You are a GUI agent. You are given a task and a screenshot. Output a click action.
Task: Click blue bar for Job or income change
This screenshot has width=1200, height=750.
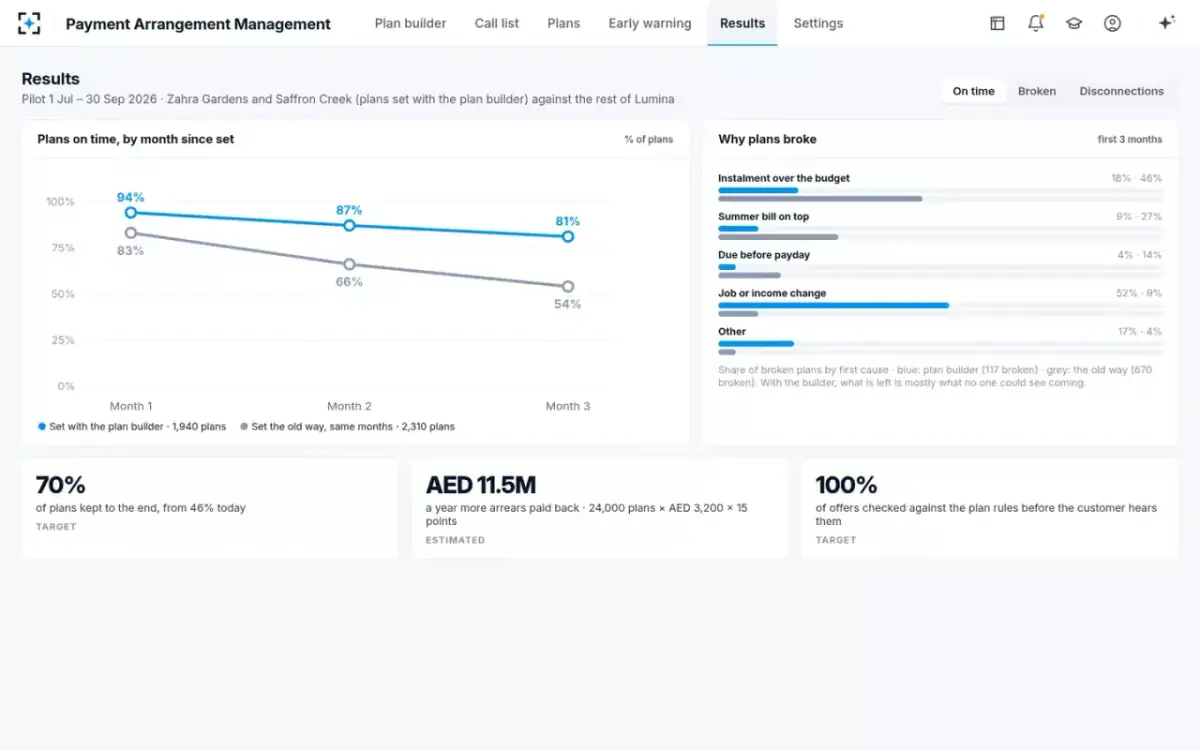coord(833,305)
